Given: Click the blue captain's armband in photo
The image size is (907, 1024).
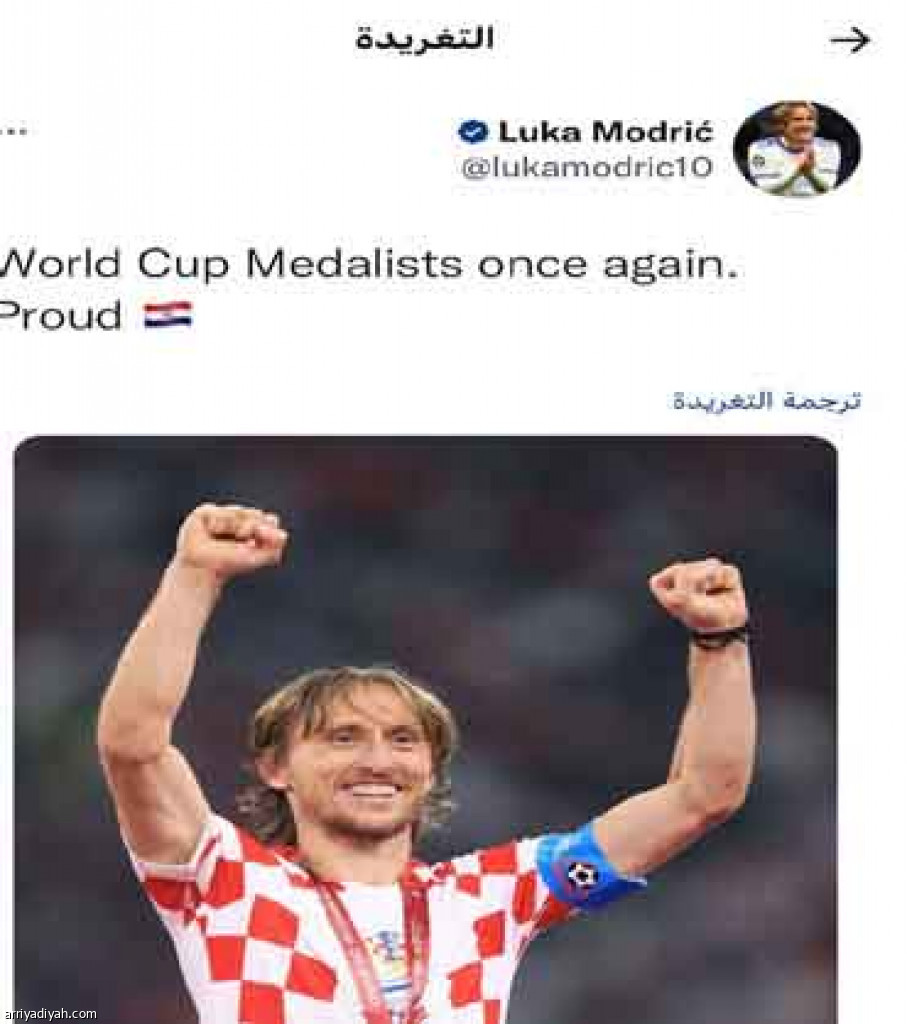Looking at the screenshot, I should point(583,866).
